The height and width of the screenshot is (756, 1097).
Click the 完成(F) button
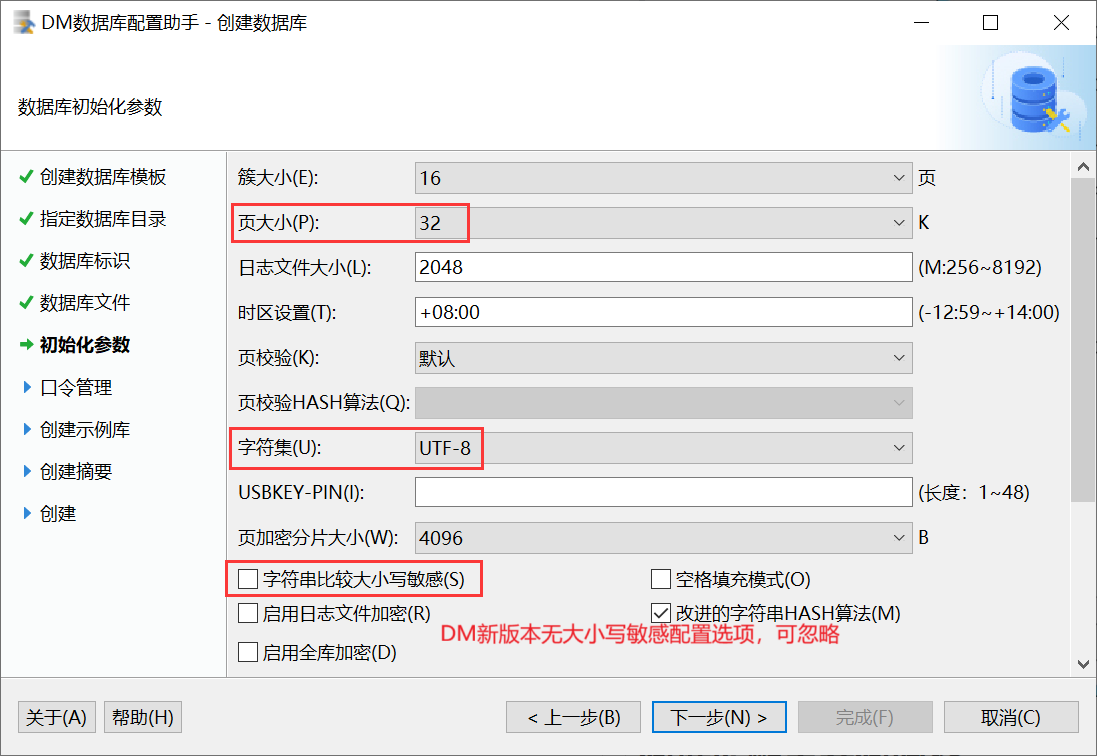(x=865, y=717)
